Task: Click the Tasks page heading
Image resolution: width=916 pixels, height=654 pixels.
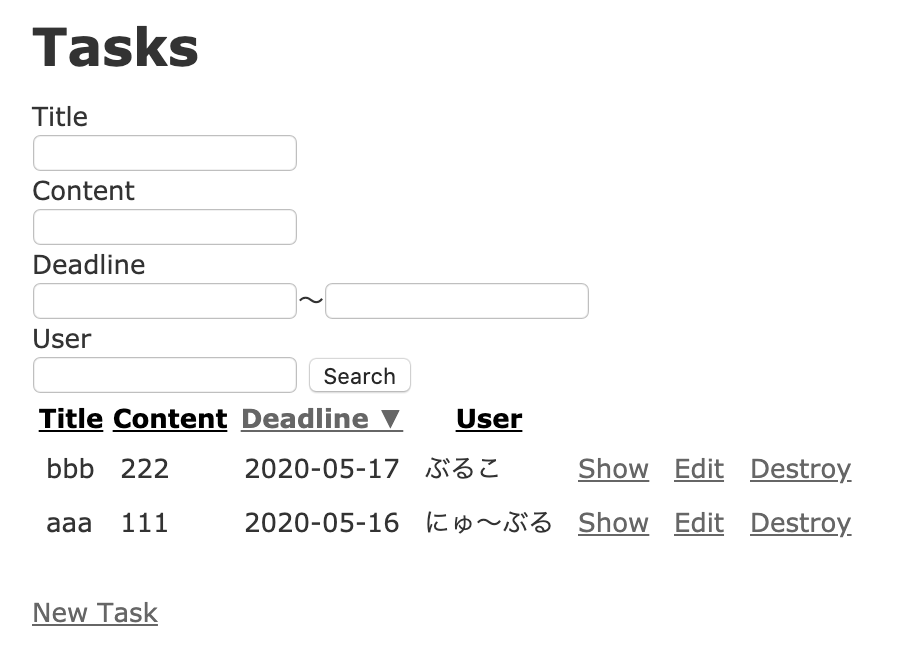Action: coord(116,47)
